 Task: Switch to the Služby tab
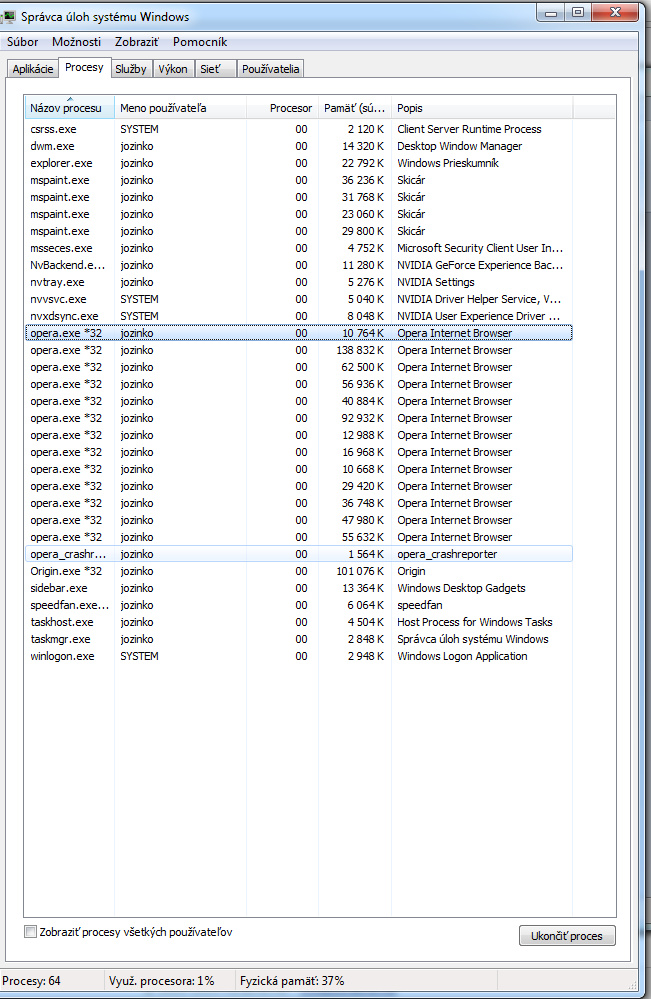pyautogui.click(x=131, y=69)
